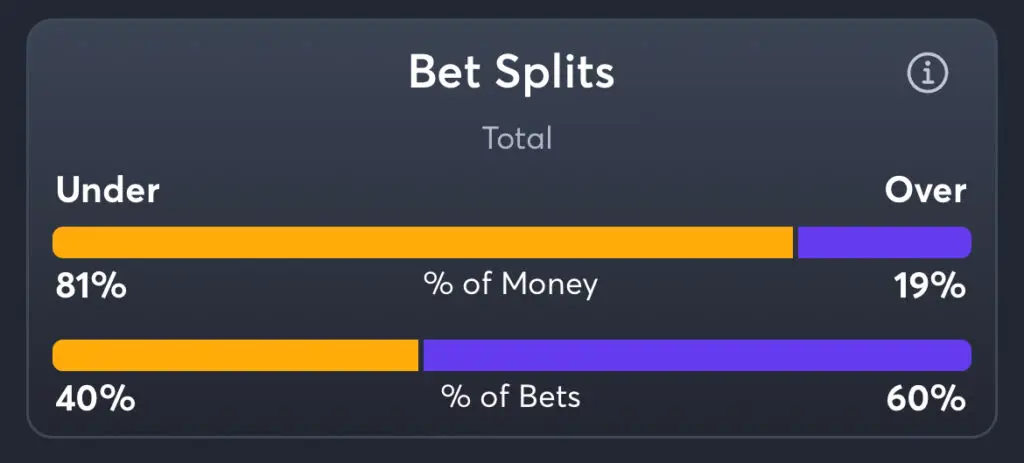1024x463 pixels.
Task: Click the Over heading label
Action: tap(925, 191)
